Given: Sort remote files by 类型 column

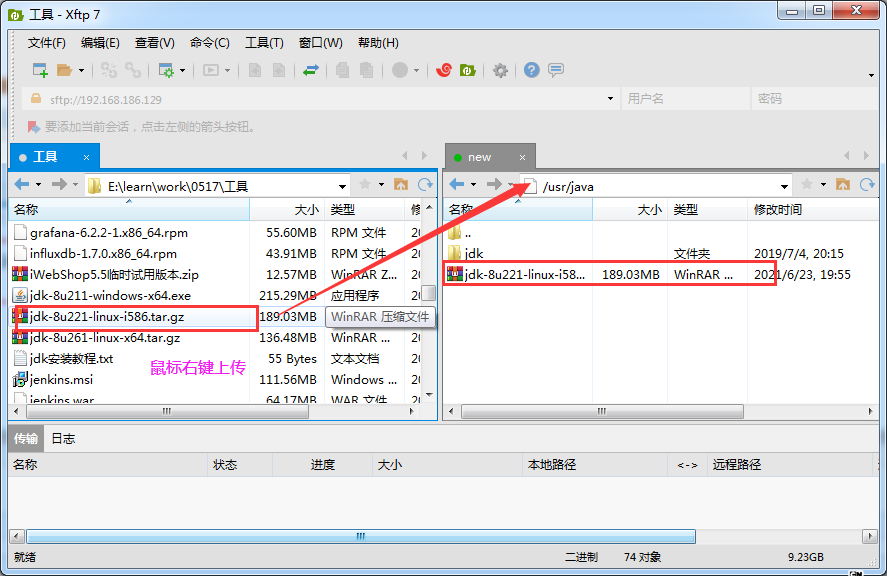Looking at the screenshot, I should click(x=708, y=210).
